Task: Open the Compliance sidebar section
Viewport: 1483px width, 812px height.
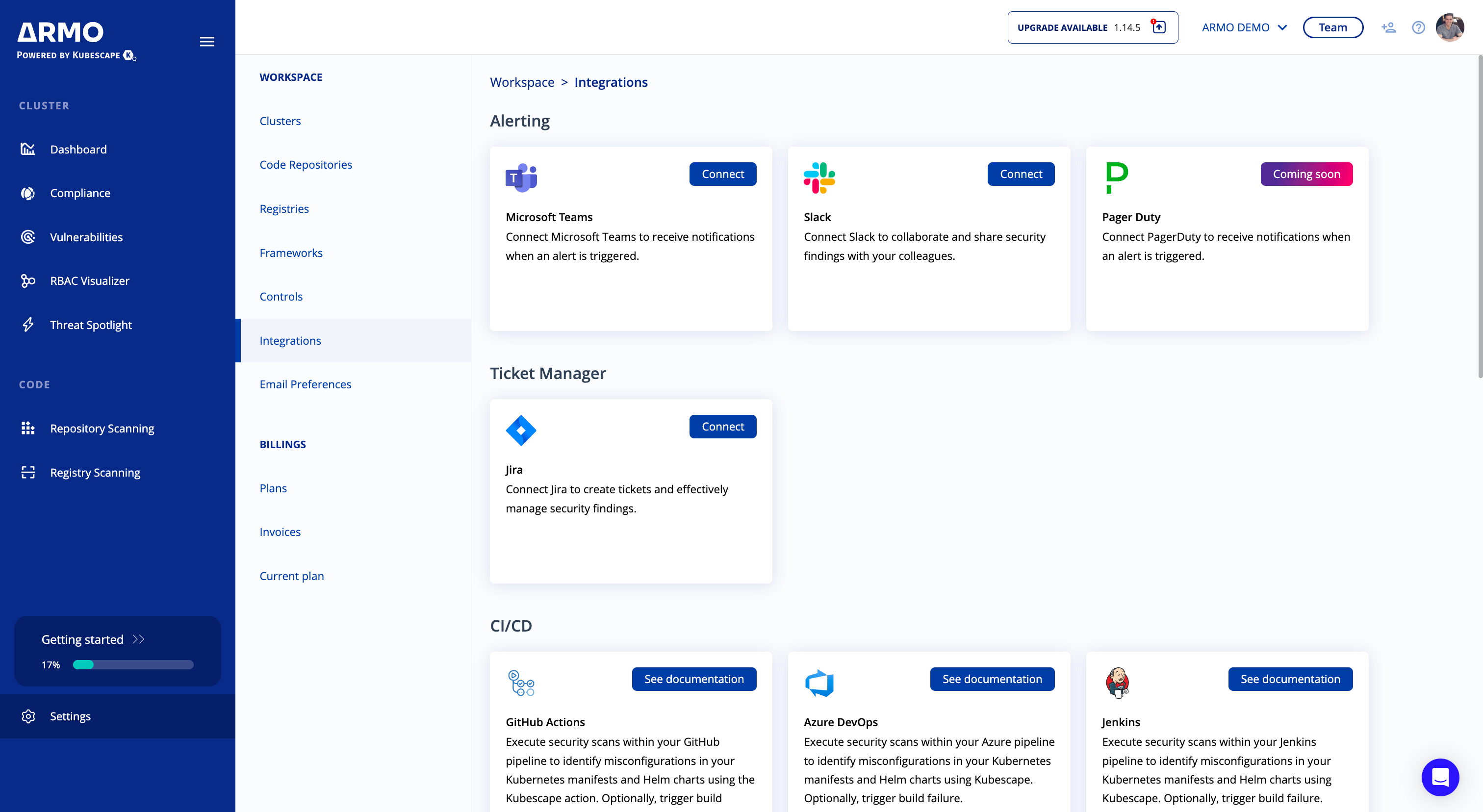Action: click(80, 193)
